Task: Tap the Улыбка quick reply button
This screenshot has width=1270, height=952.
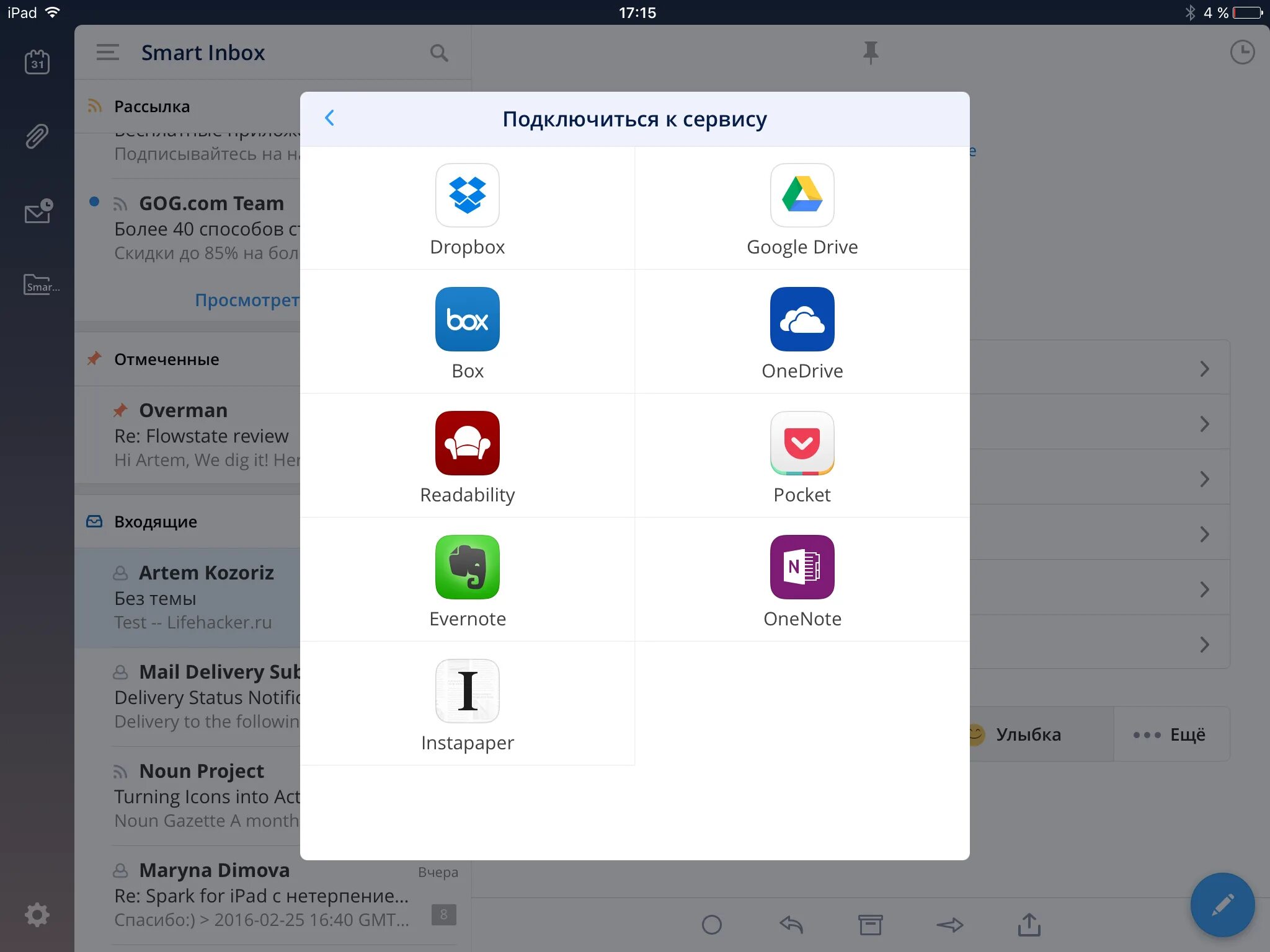Action: click(x=1041, y=734)
